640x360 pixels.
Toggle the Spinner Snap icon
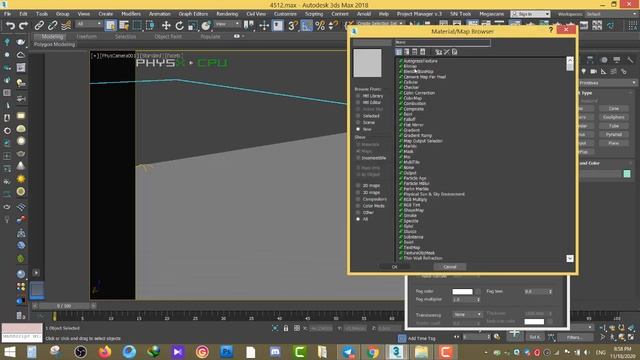333,25
